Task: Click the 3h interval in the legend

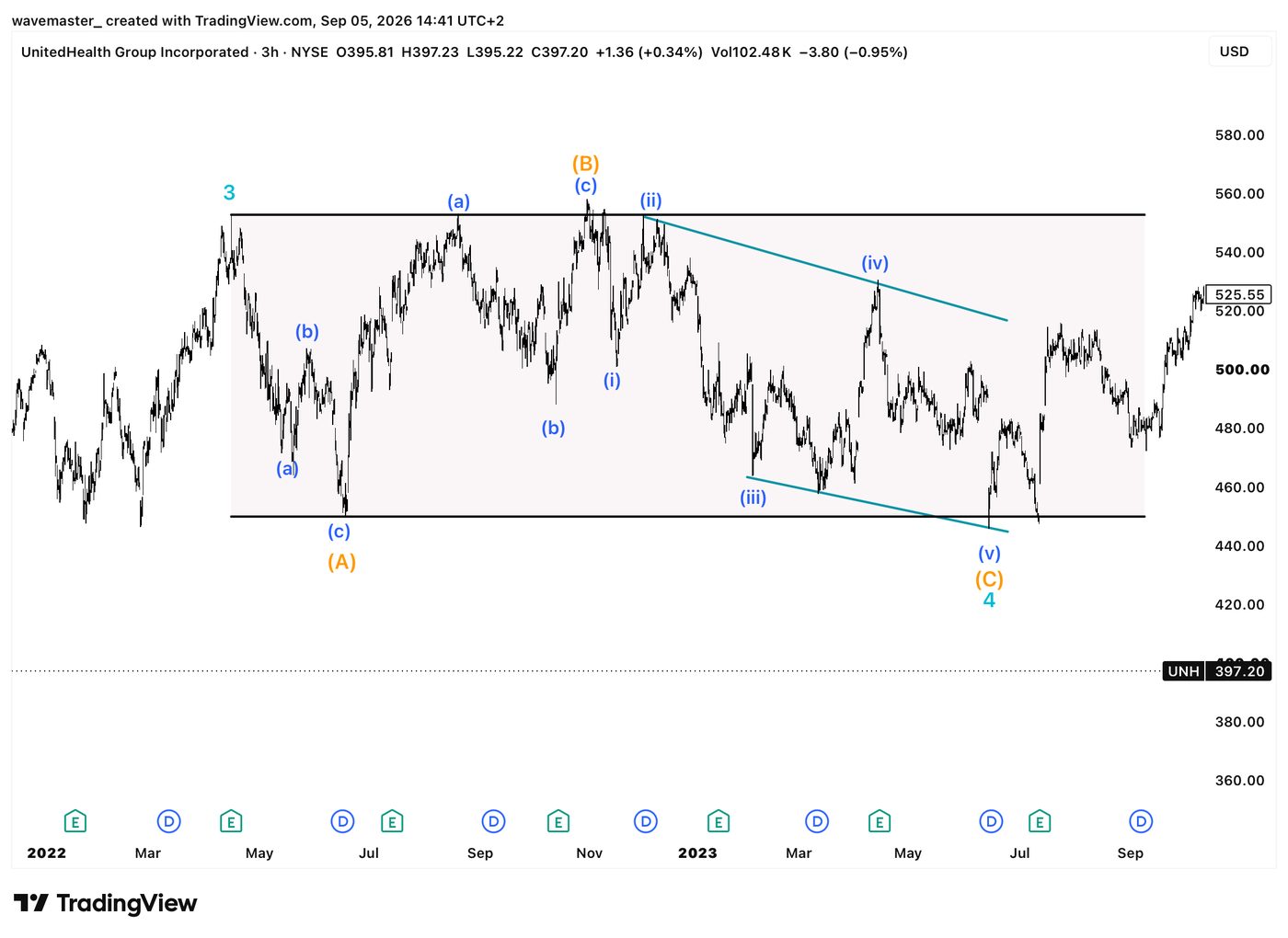Action: [x=270, y=52]
